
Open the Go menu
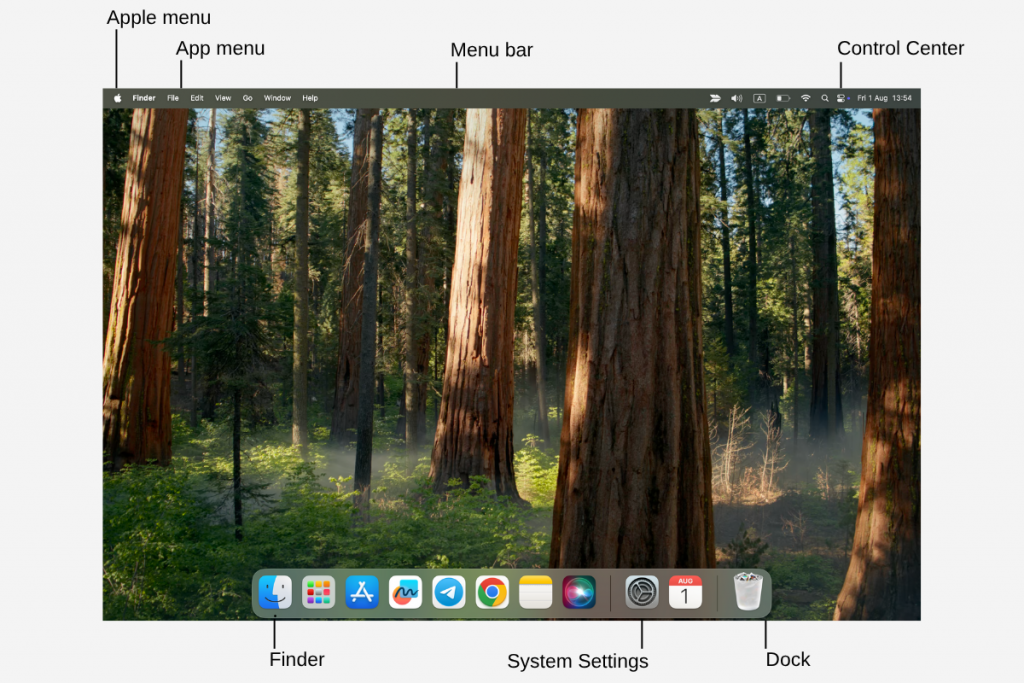(x=247, y=98)
